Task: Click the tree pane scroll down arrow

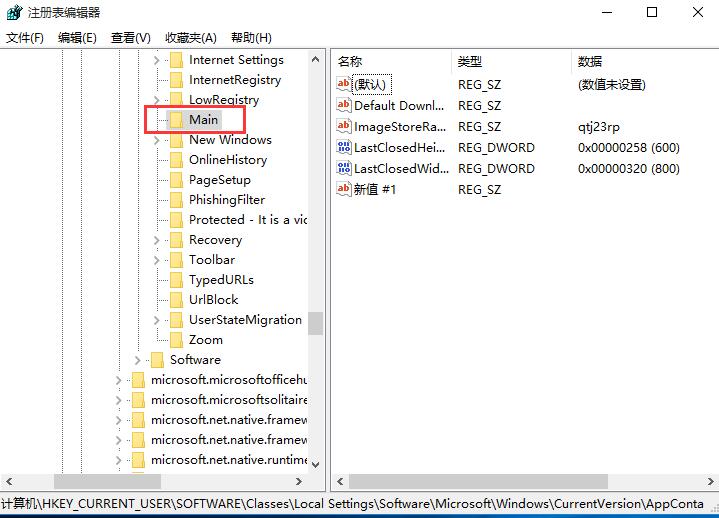Action: pyautogui.click(x=315, y=464)
